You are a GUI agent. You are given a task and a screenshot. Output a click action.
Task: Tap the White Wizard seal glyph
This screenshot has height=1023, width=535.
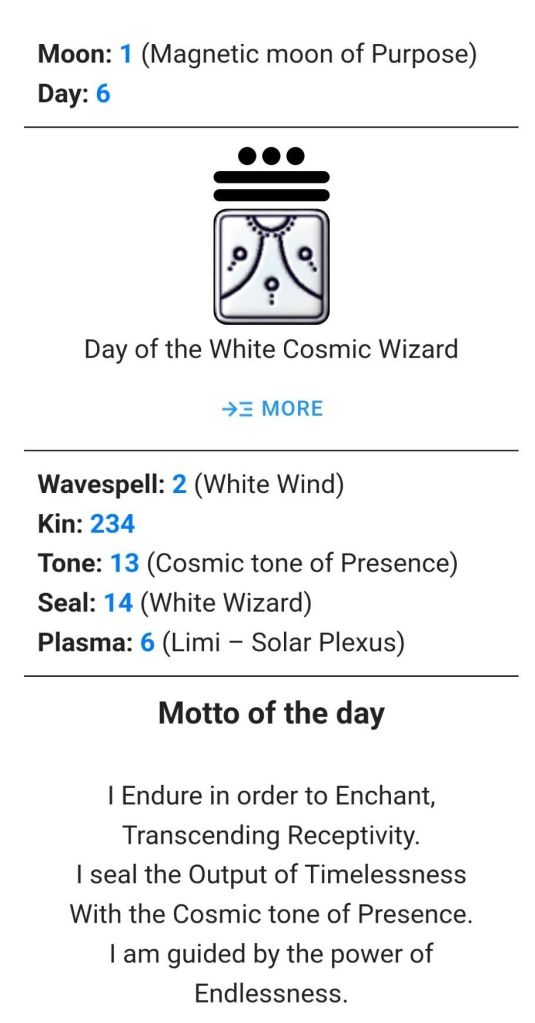(x=271, y=266)
